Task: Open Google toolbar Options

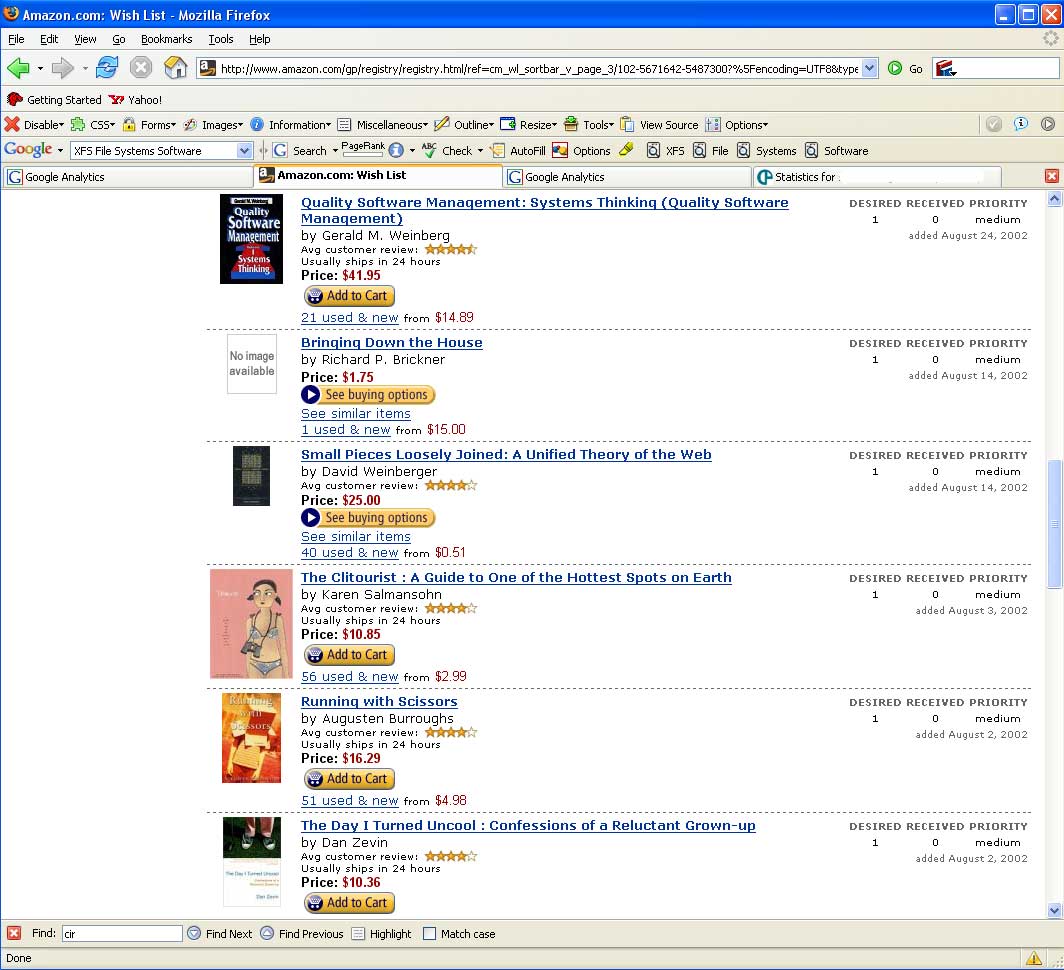Action: click(582, 151)
